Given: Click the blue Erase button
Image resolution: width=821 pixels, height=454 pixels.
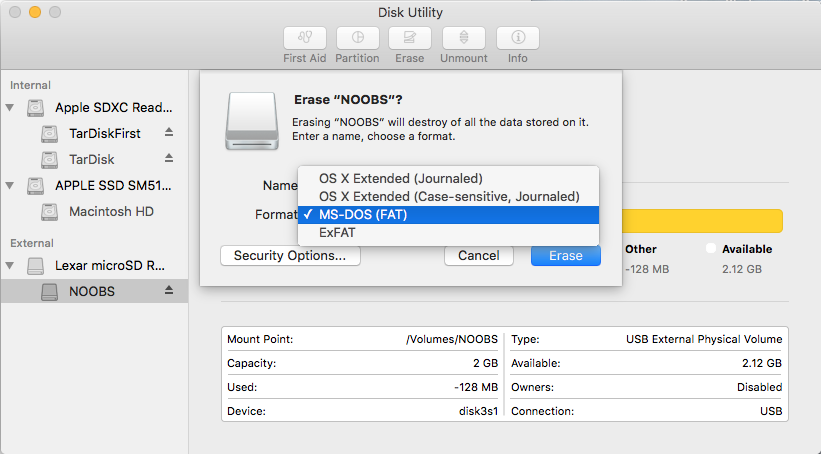Looking at the screenshot, I should tap(565, 256).
